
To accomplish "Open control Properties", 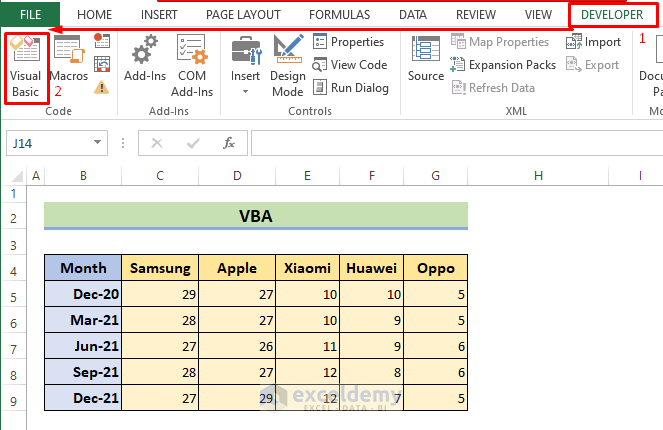I will coord(348,42).
